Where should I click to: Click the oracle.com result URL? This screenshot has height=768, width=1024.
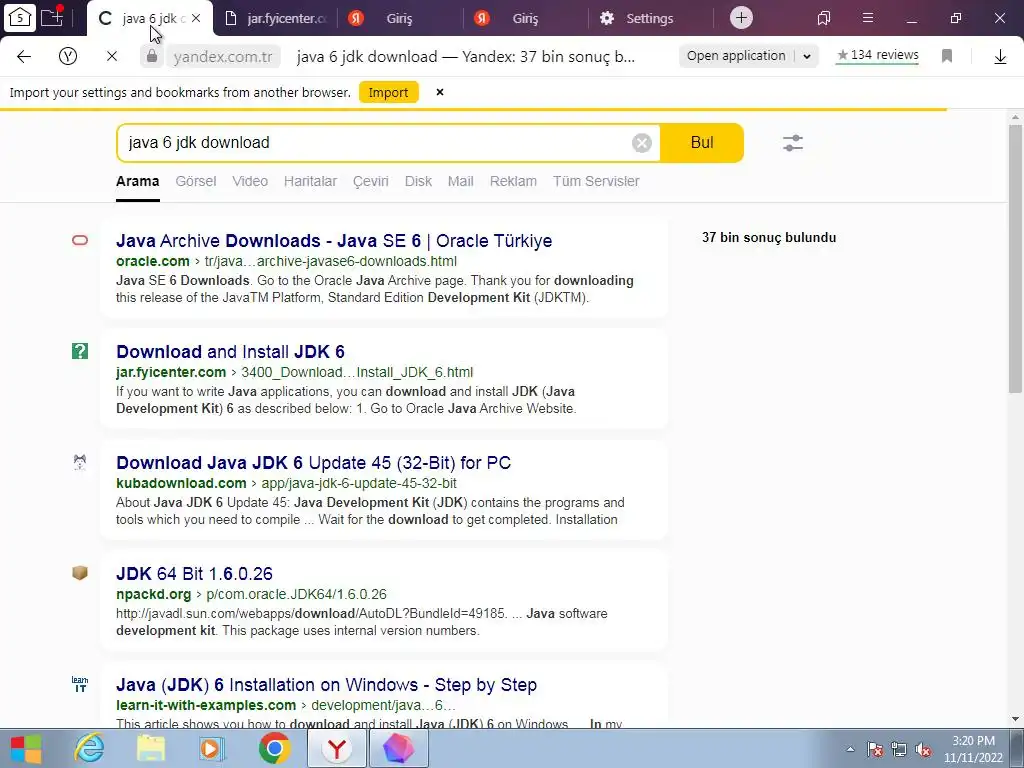(287, 261)
